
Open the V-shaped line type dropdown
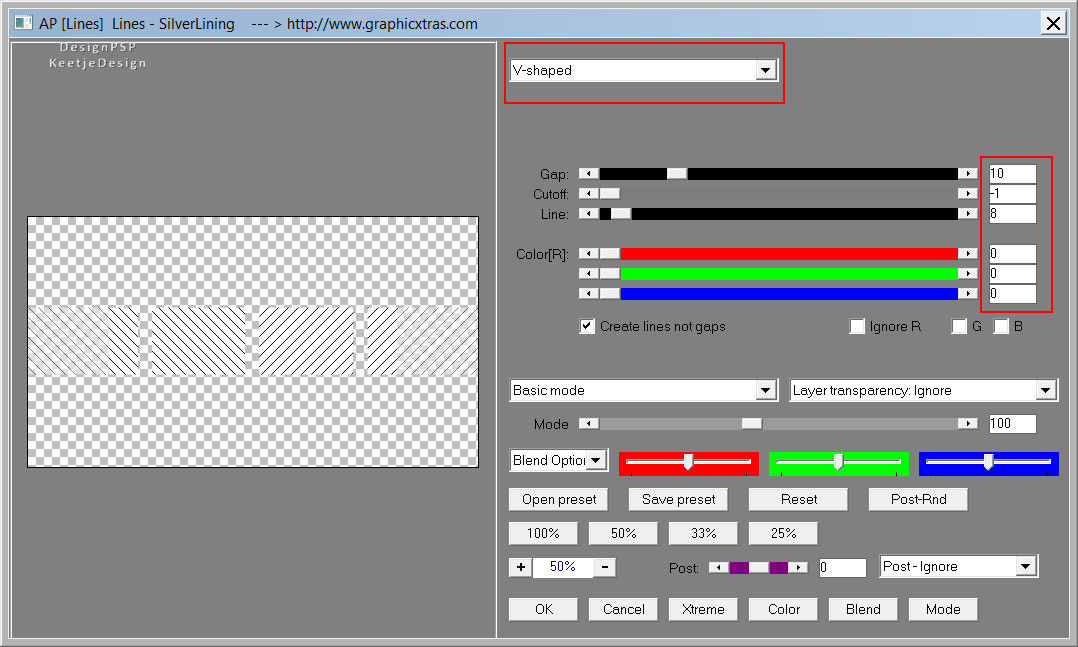pyautogui.click(x=765, y=70)
